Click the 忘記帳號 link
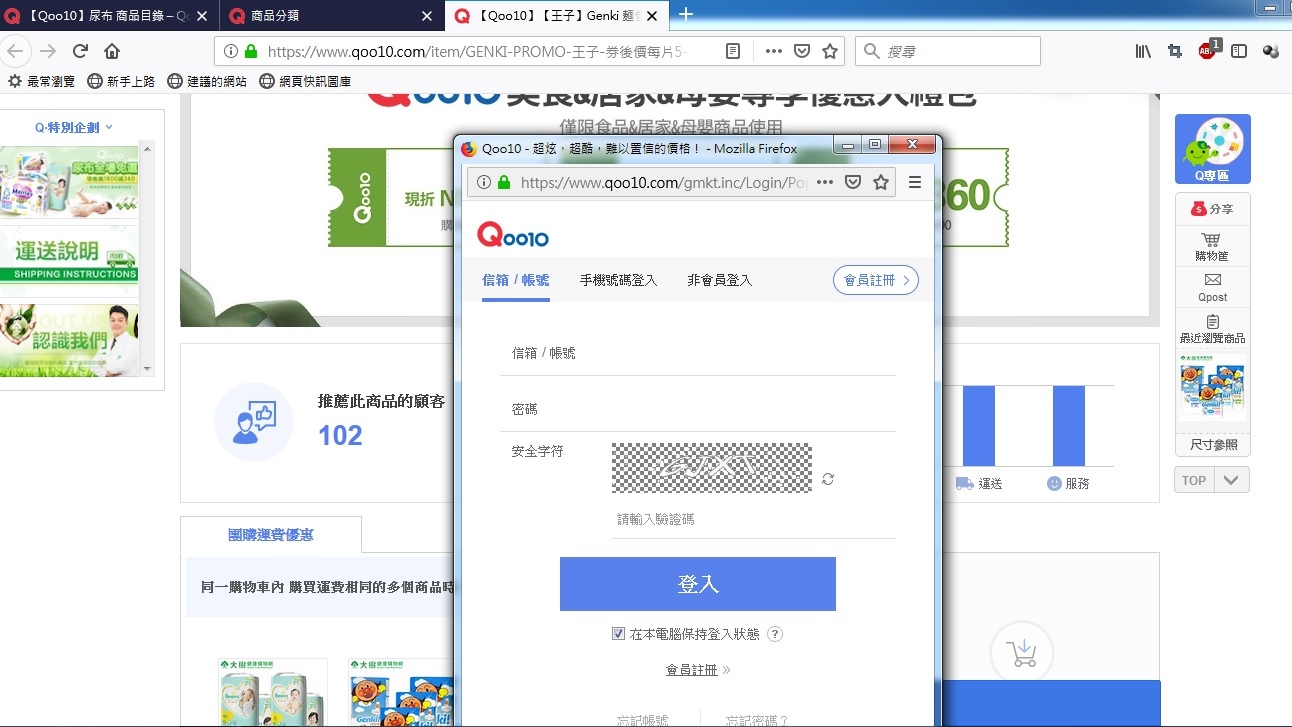The image size is (1292, 727). [642, 720]
